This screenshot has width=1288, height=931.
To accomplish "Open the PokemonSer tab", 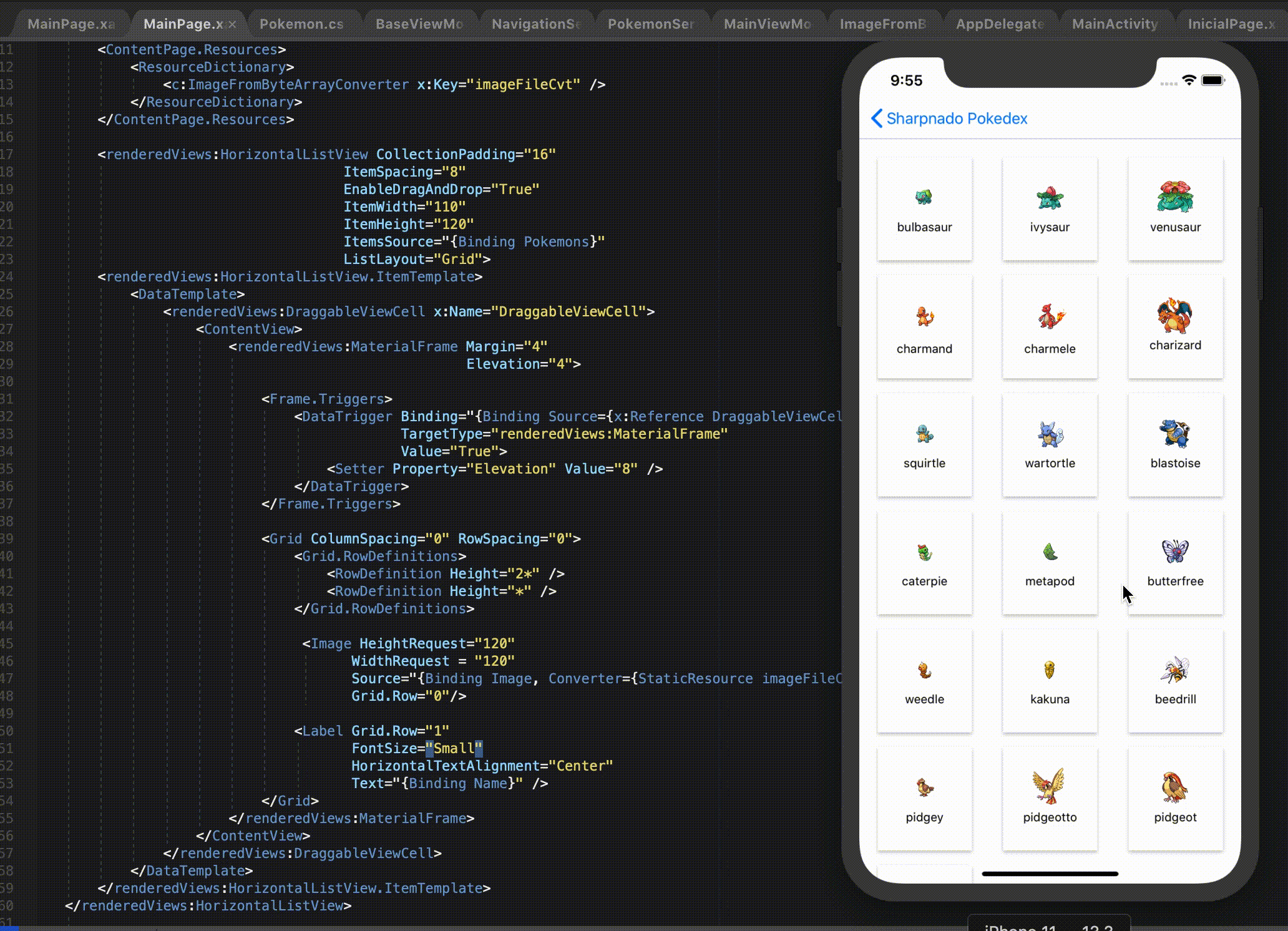I will click(651, 24).
